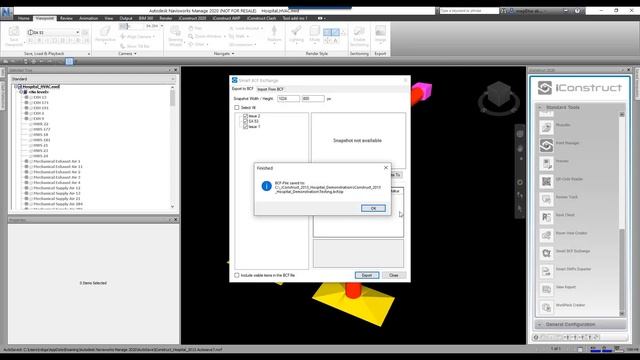
Task: Switch to the Import from BCF tab
Action: point(270,89)
